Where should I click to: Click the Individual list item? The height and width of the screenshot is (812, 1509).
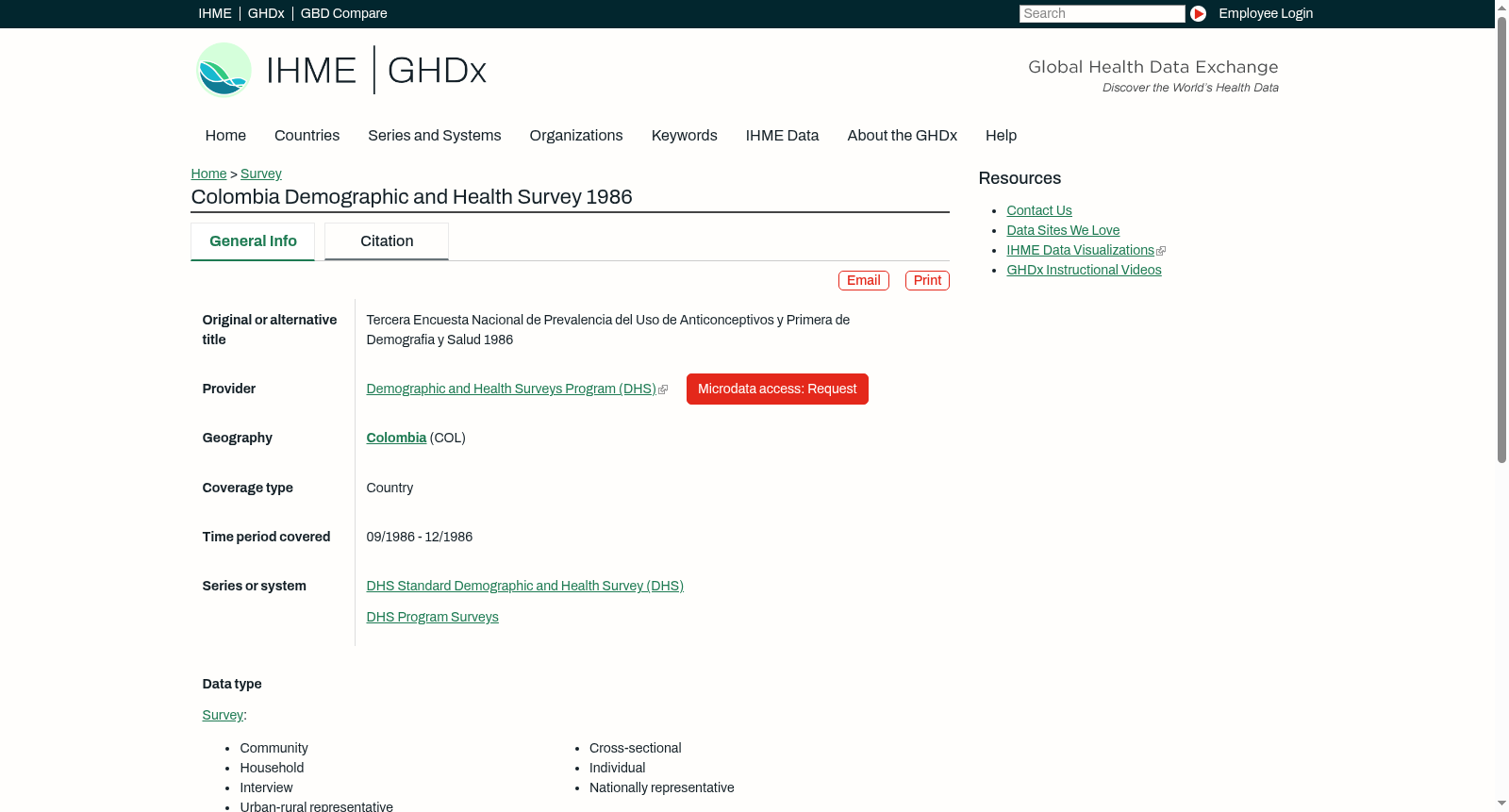(x=617, y=768)
